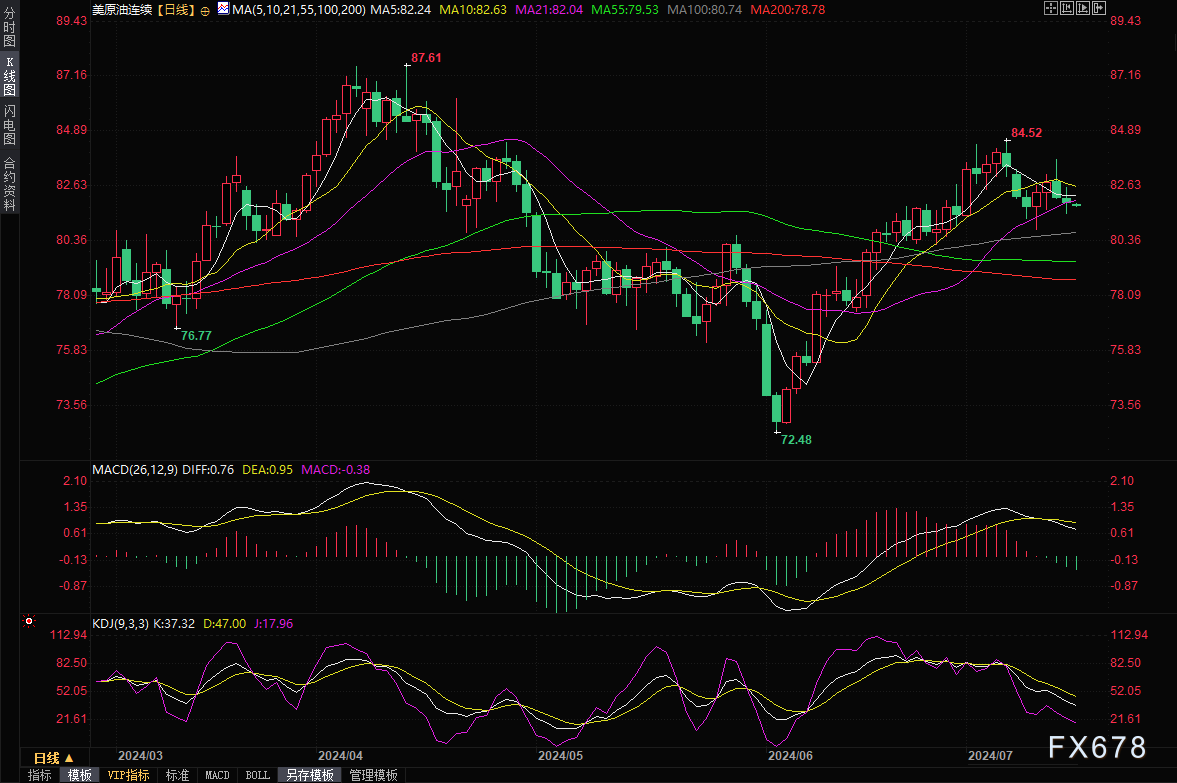The width and height of the screenshot is (1177, 783).
Task: Click the 美原油连续 contract title
Action: pos(122,10)
